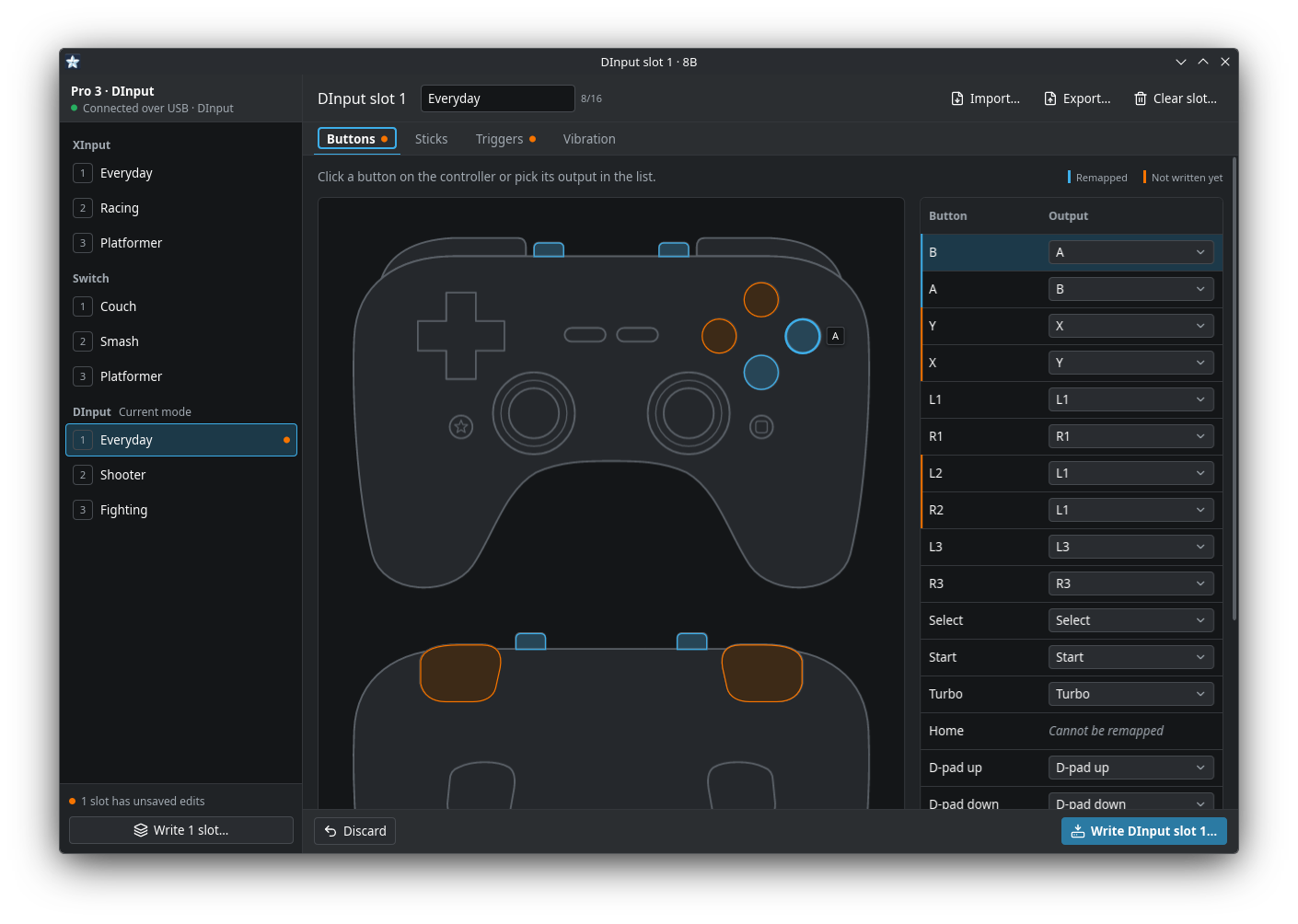Click the star app icon in title bar
1298x924 pixels.
73,62
